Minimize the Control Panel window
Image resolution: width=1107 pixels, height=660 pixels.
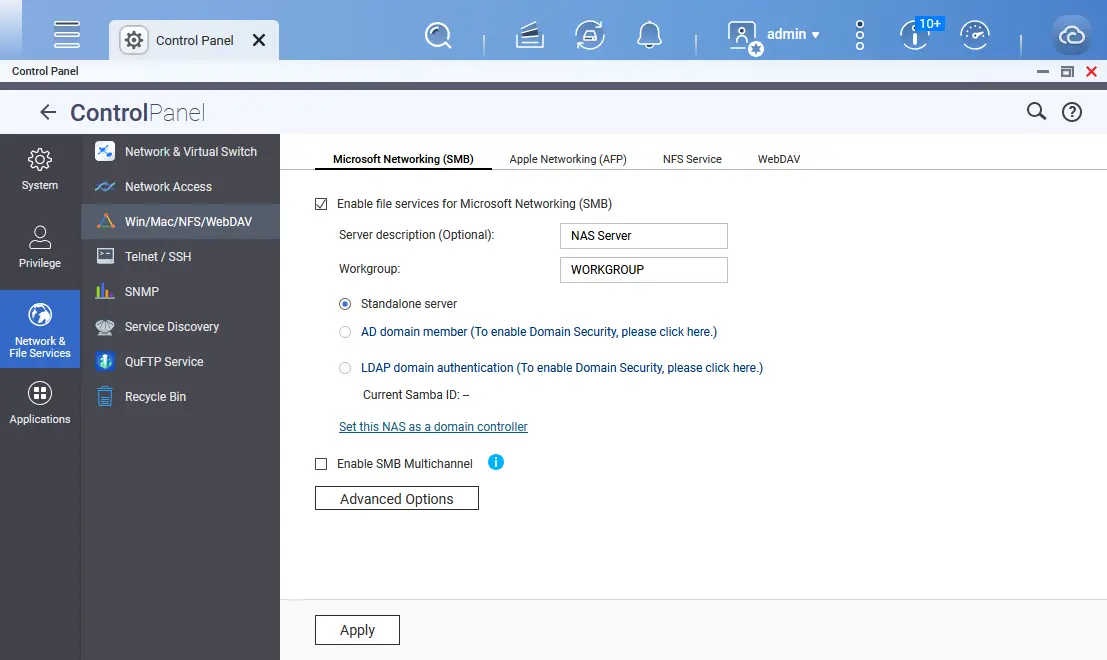[x=1043, y=71]
